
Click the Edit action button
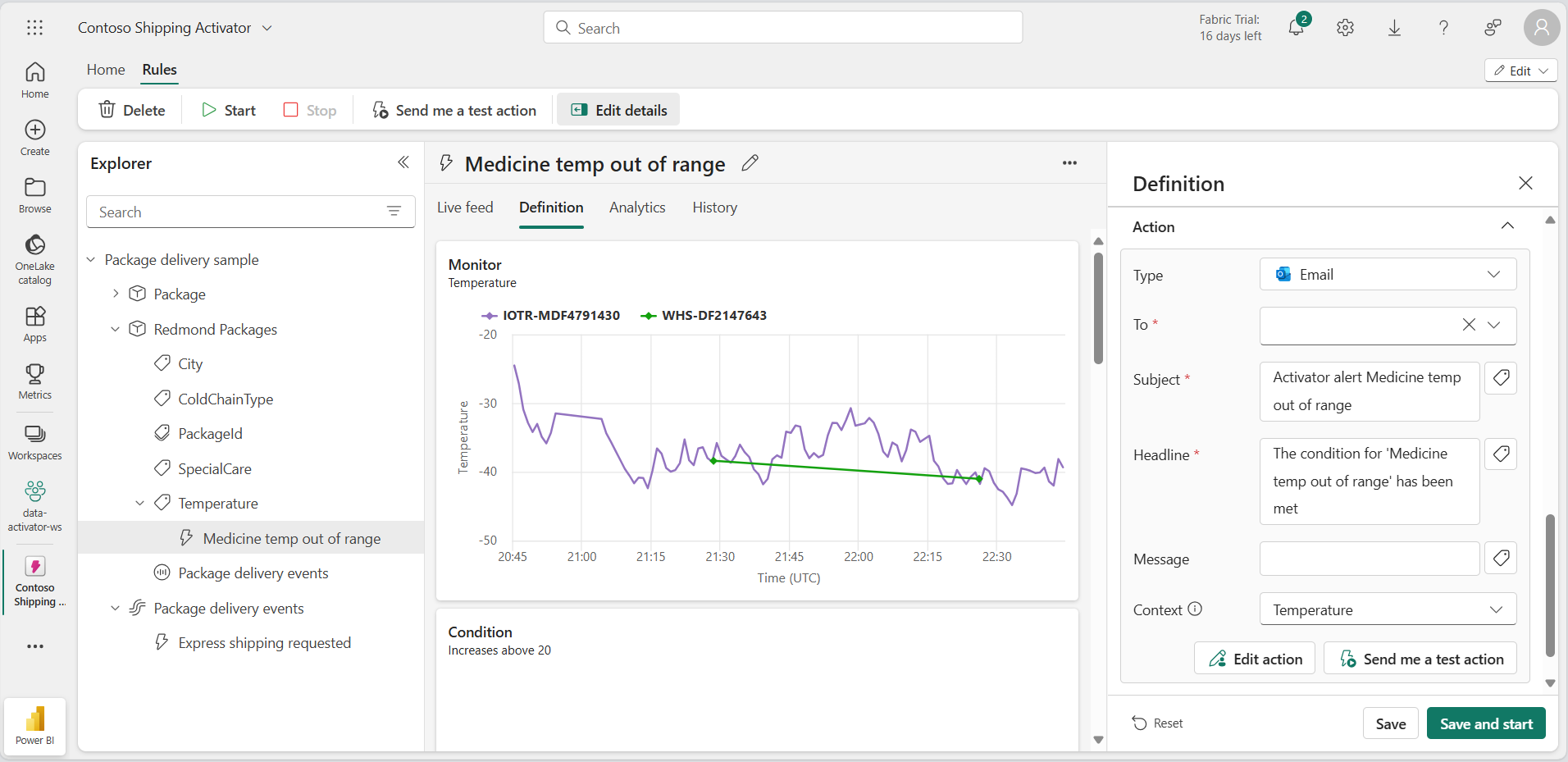[1255, 659]
